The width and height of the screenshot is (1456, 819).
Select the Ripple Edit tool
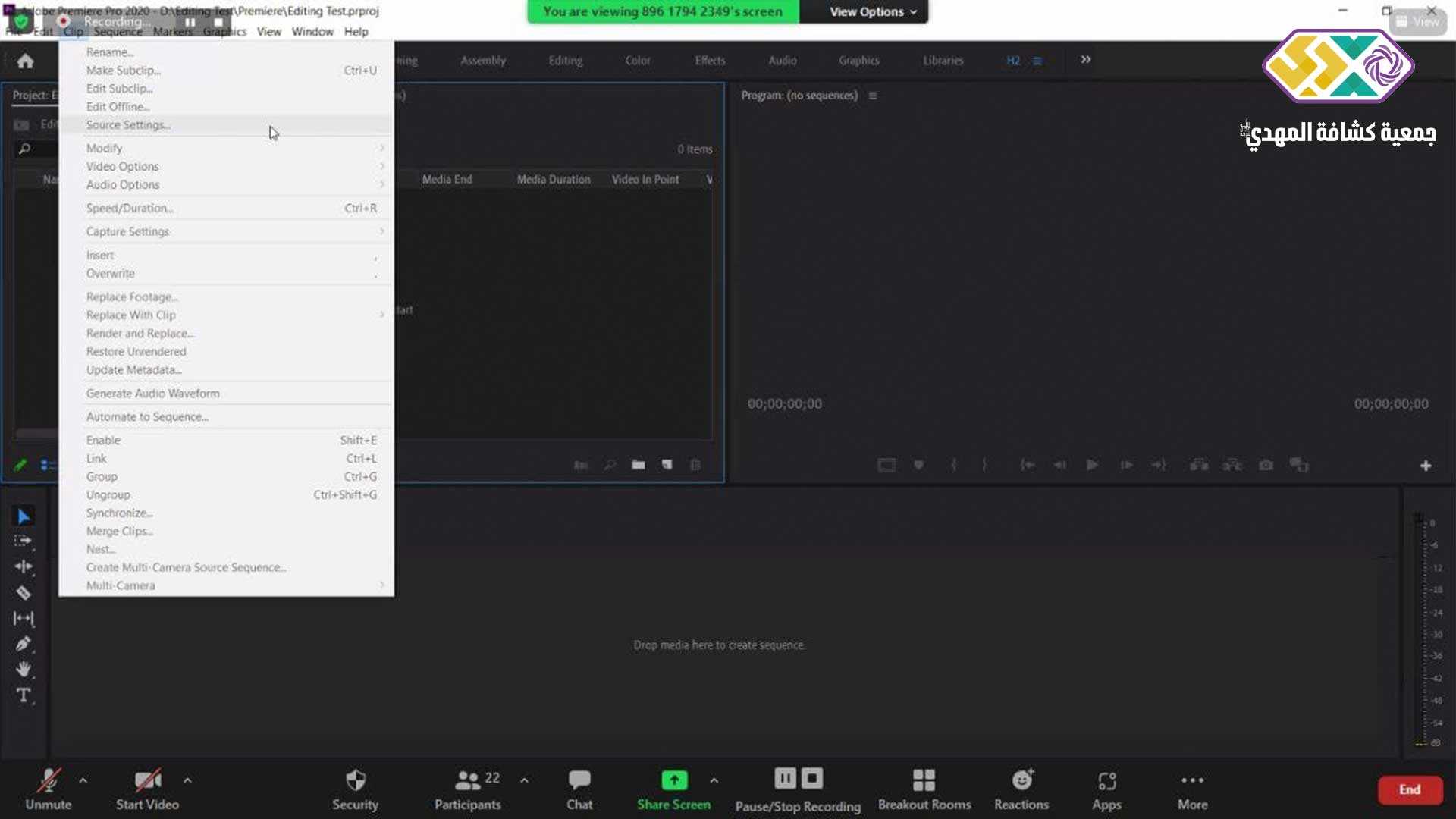(x=24, y=566)
